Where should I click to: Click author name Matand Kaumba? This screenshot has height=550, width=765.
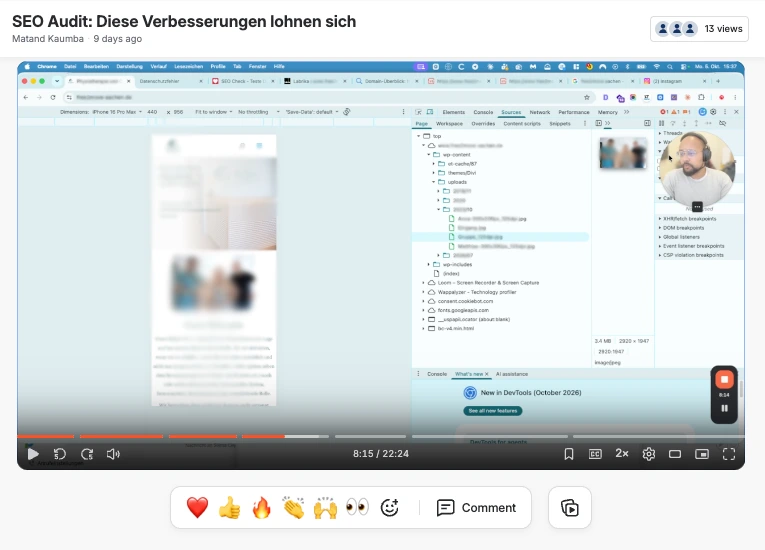48,39
